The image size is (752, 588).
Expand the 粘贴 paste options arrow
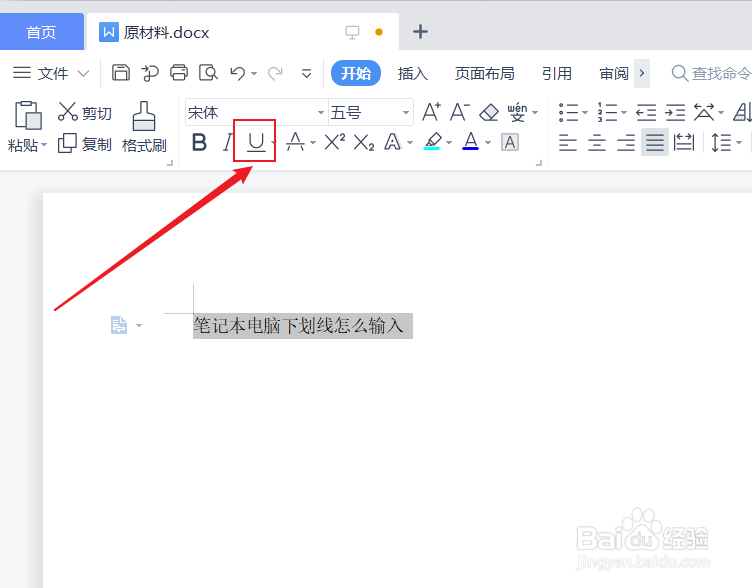click(44, 144)
